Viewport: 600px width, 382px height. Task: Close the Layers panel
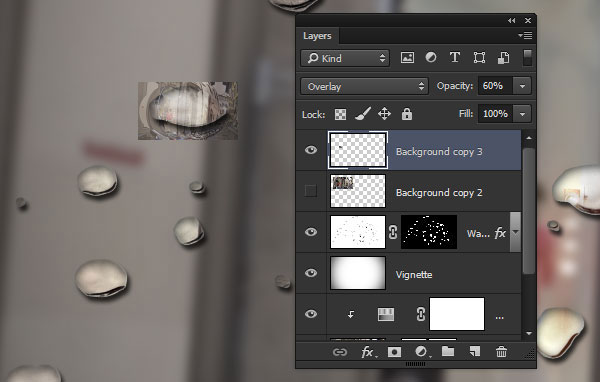click(x=528, y=21)
